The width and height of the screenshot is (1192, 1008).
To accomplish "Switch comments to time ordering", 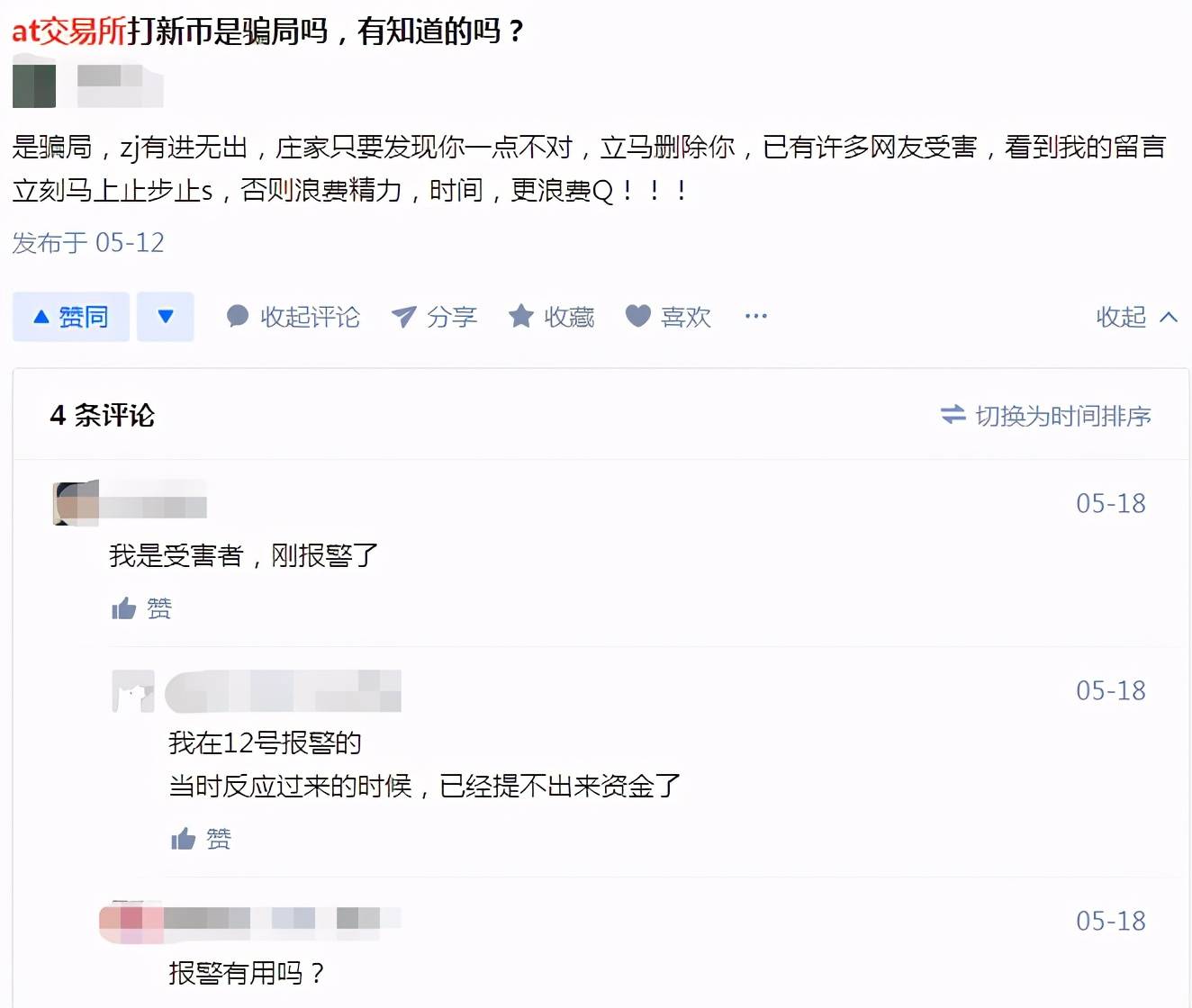I will pyautogui.click(x=1046, y=416).
